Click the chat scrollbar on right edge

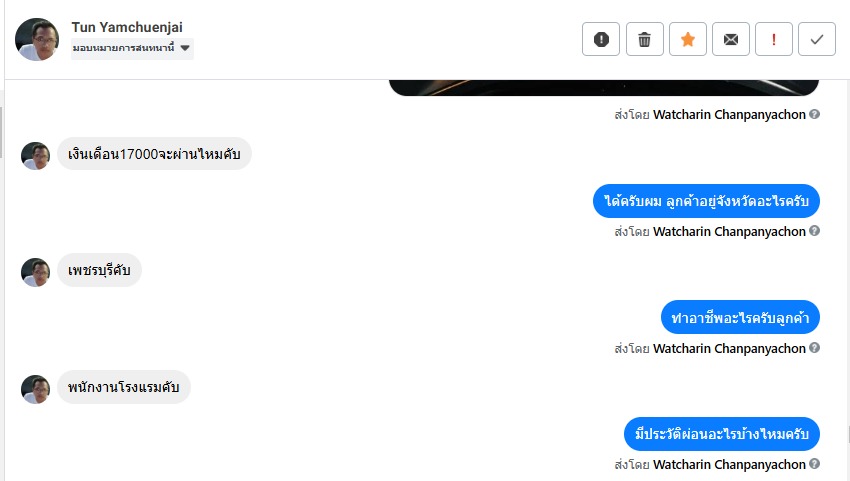(x=848, y=434)
